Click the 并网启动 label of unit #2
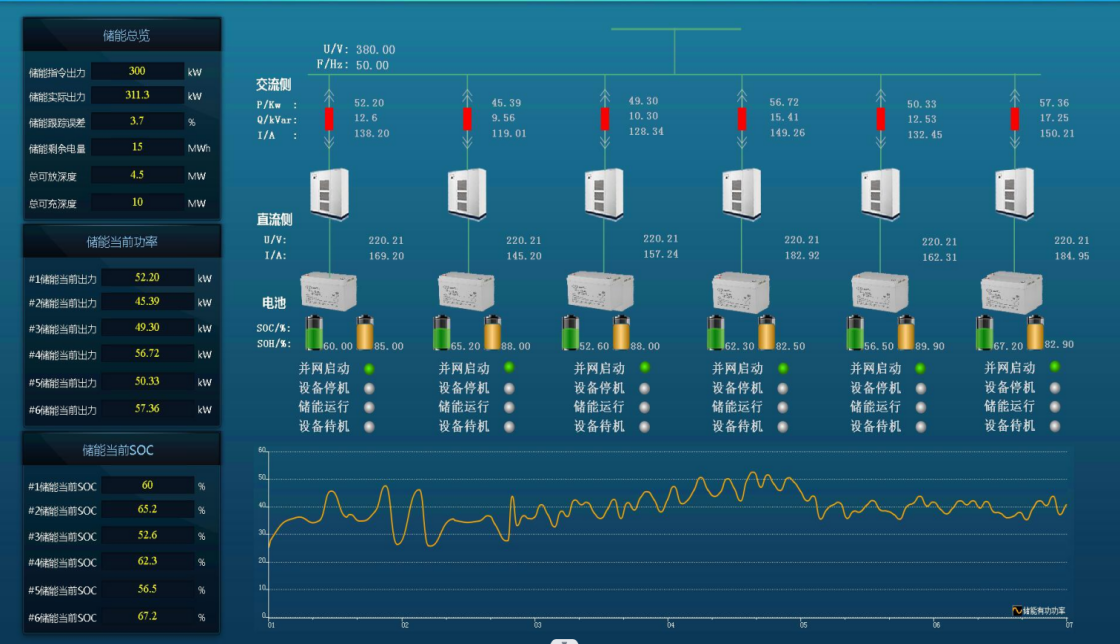Image resolution: width=1120 pixels, height=644 pixels. [464, 369]
